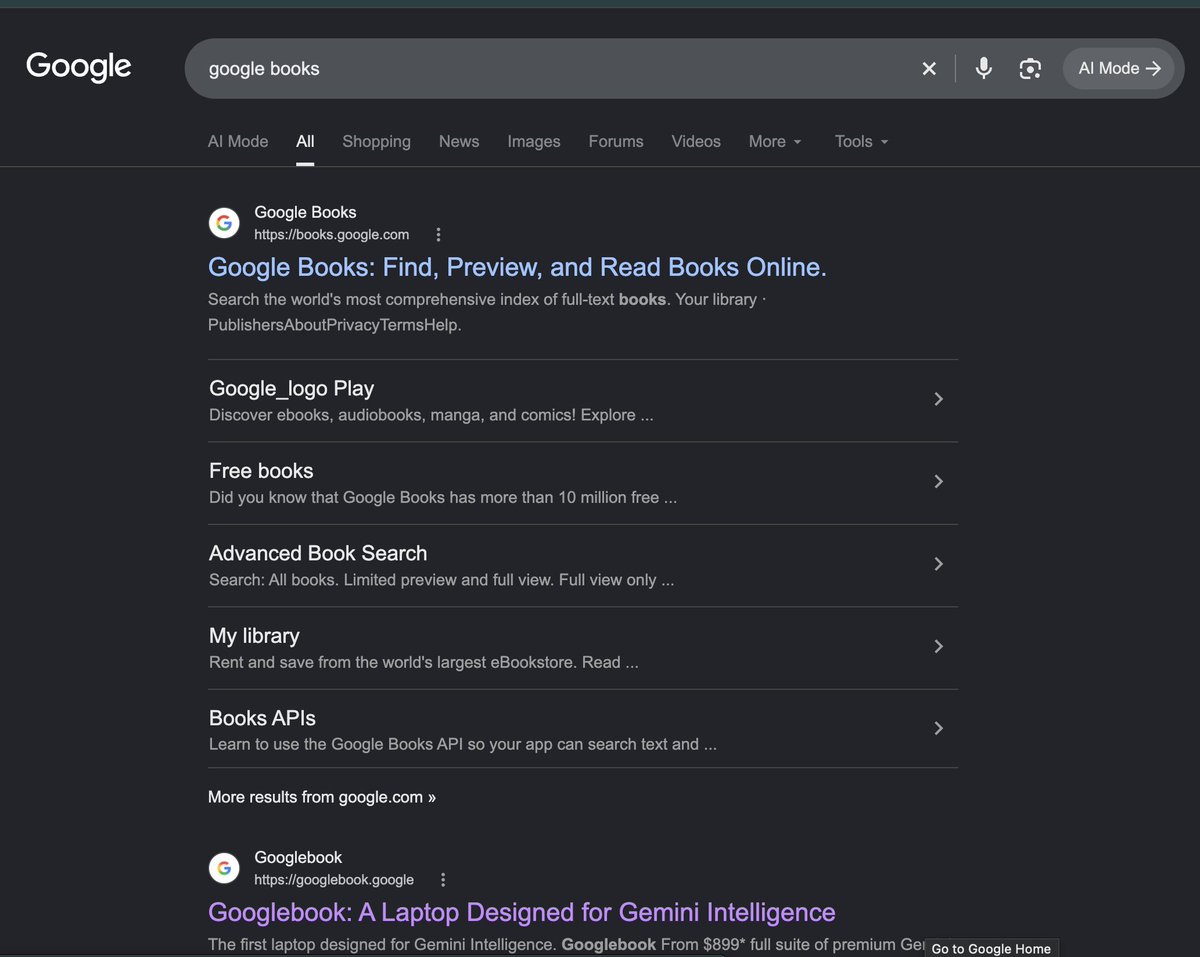Expand the Google_logo Play sitelink chevron
The width and height of the screenshot is (1200, 957).
click(x=938, y=399)
